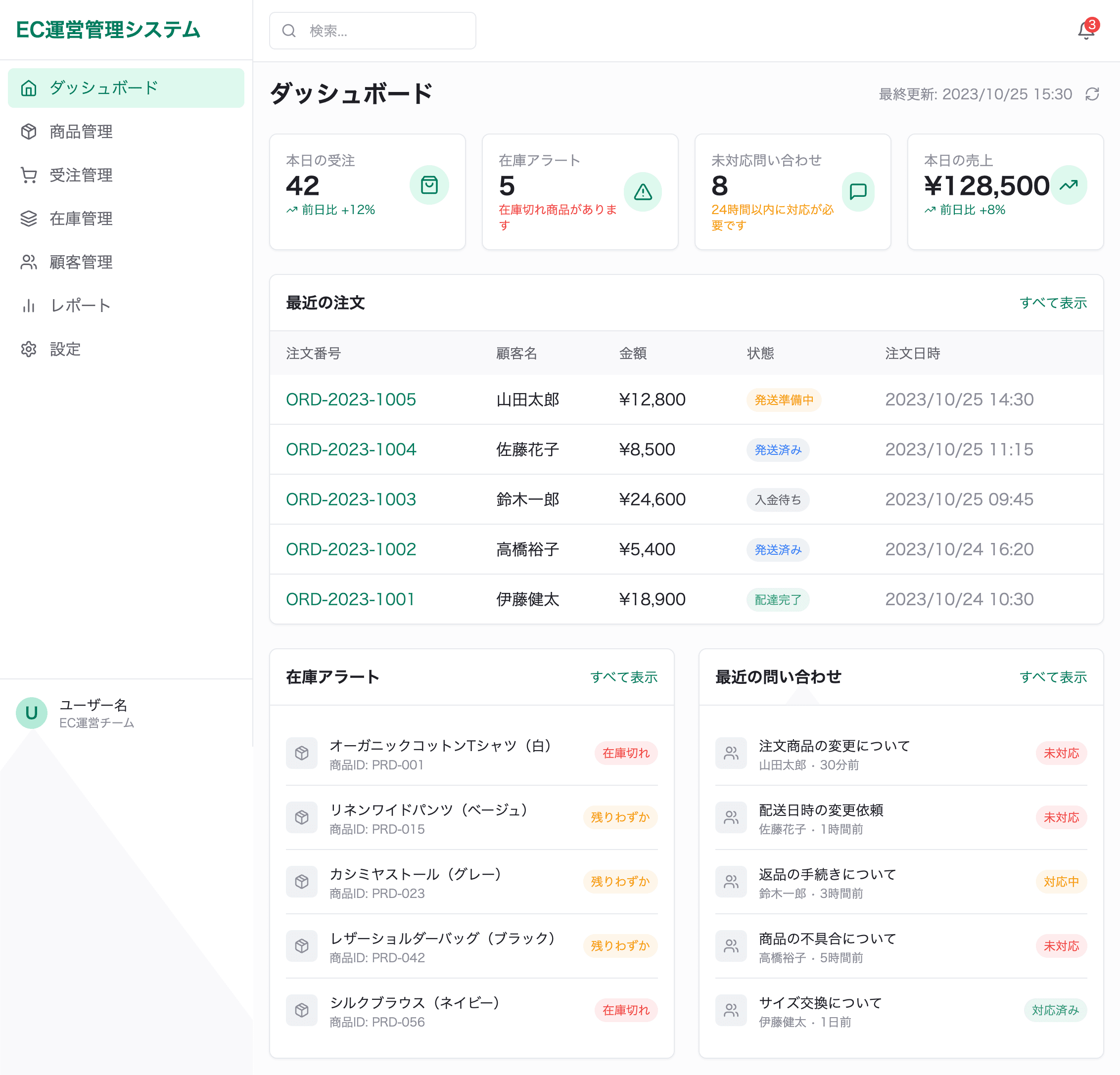1120x1075 pixels.
Task: Click the chat bubble icon in 未対応問い合わせ card
Action: (x=858, y=192)
